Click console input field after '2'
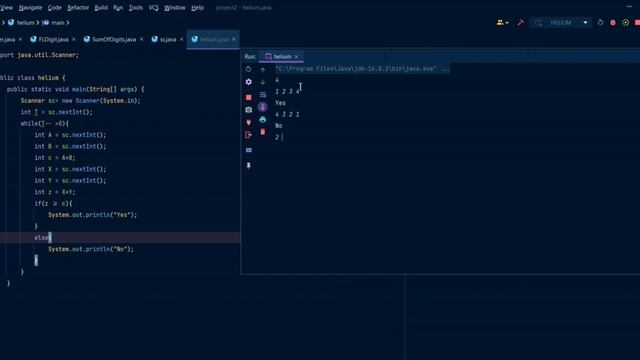 (x=282, y=138)
